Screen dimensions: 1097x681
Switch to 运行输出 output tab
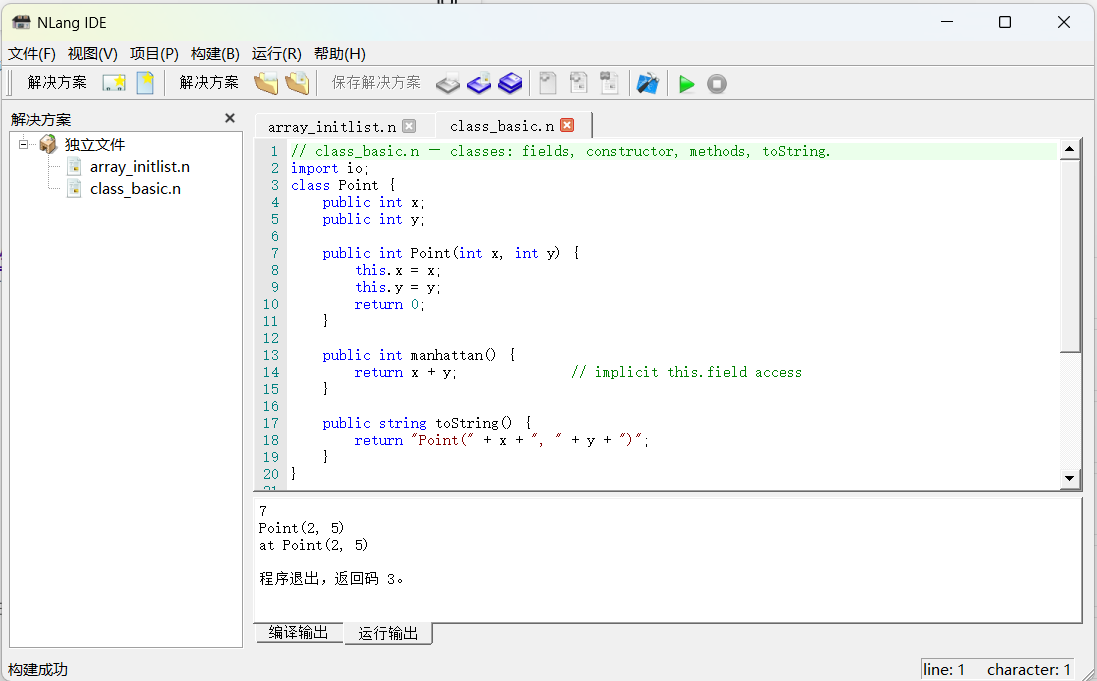[x=388, y=633]
